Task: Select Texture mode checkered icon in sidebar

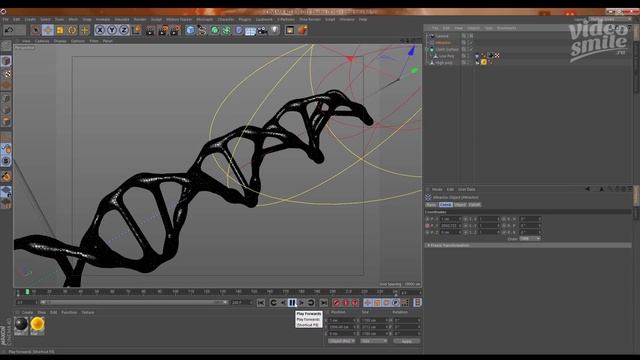Action: (7, 74)
